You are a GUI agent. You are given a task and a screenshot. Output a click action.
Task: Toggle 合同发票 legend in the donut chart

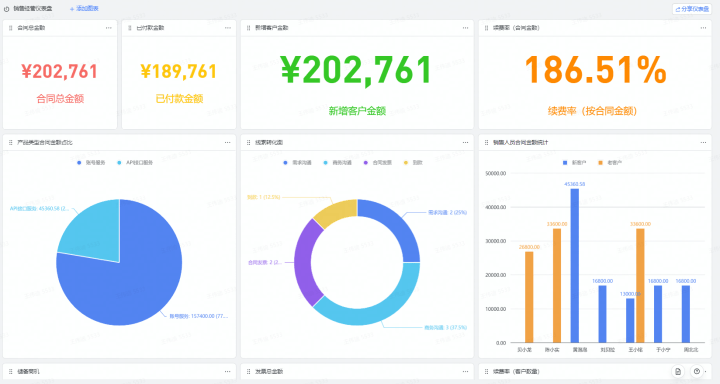click(377, 163)
